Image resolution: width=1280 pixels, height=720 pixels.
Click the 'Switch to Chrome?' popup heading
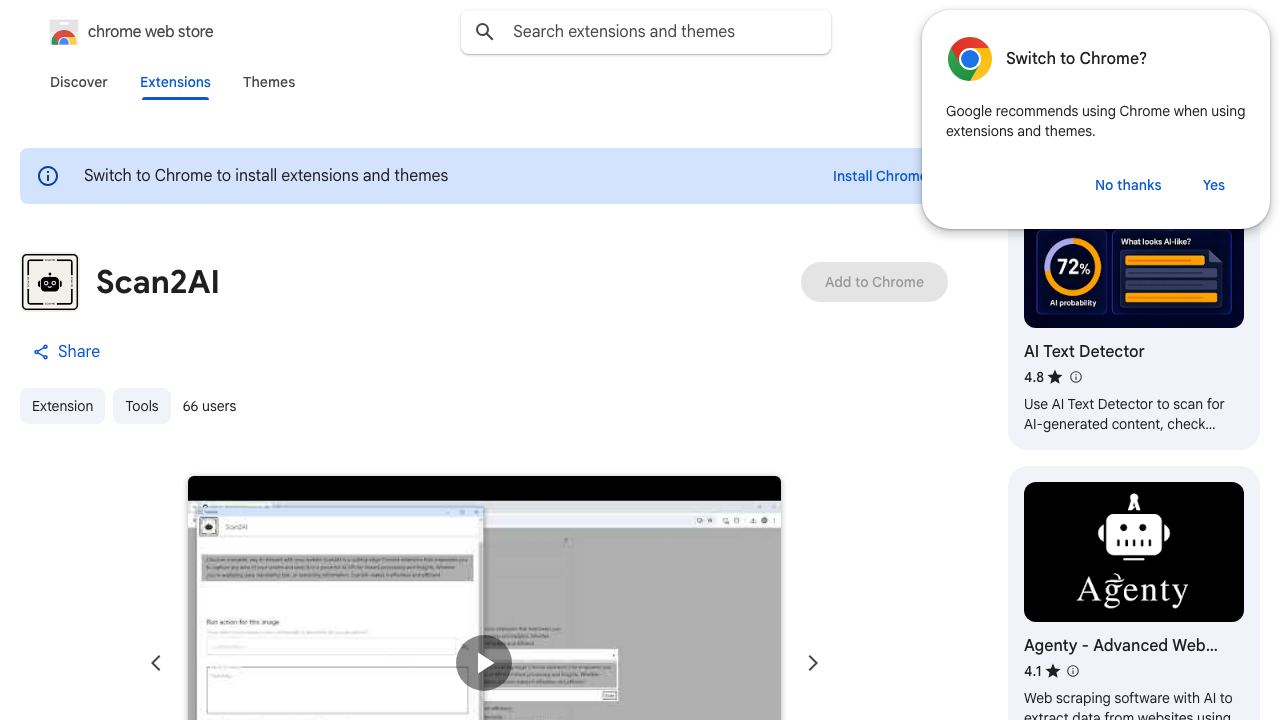click(1076, 59)
